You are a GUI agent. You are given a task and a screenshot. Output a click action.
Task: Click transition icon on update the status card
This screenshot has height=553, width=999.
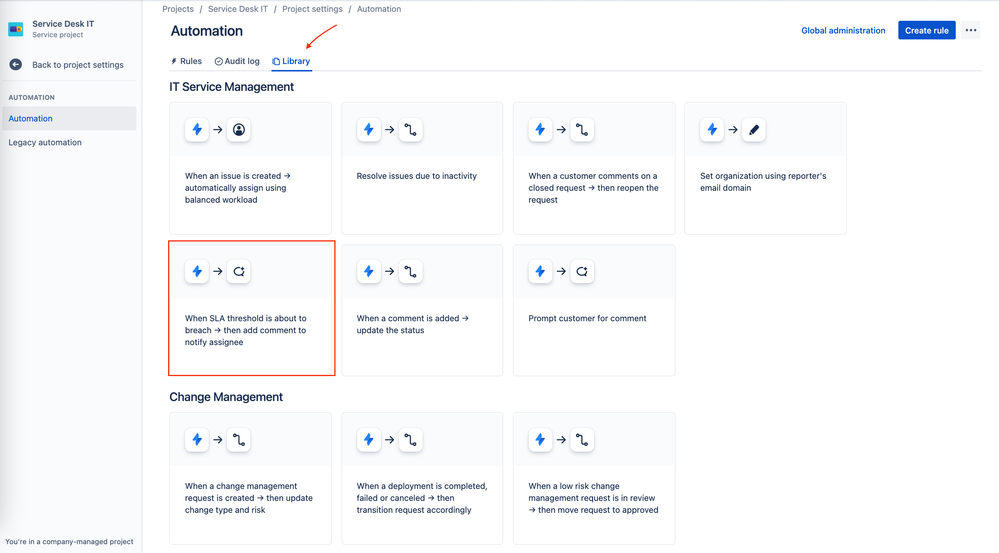[410, 271]
